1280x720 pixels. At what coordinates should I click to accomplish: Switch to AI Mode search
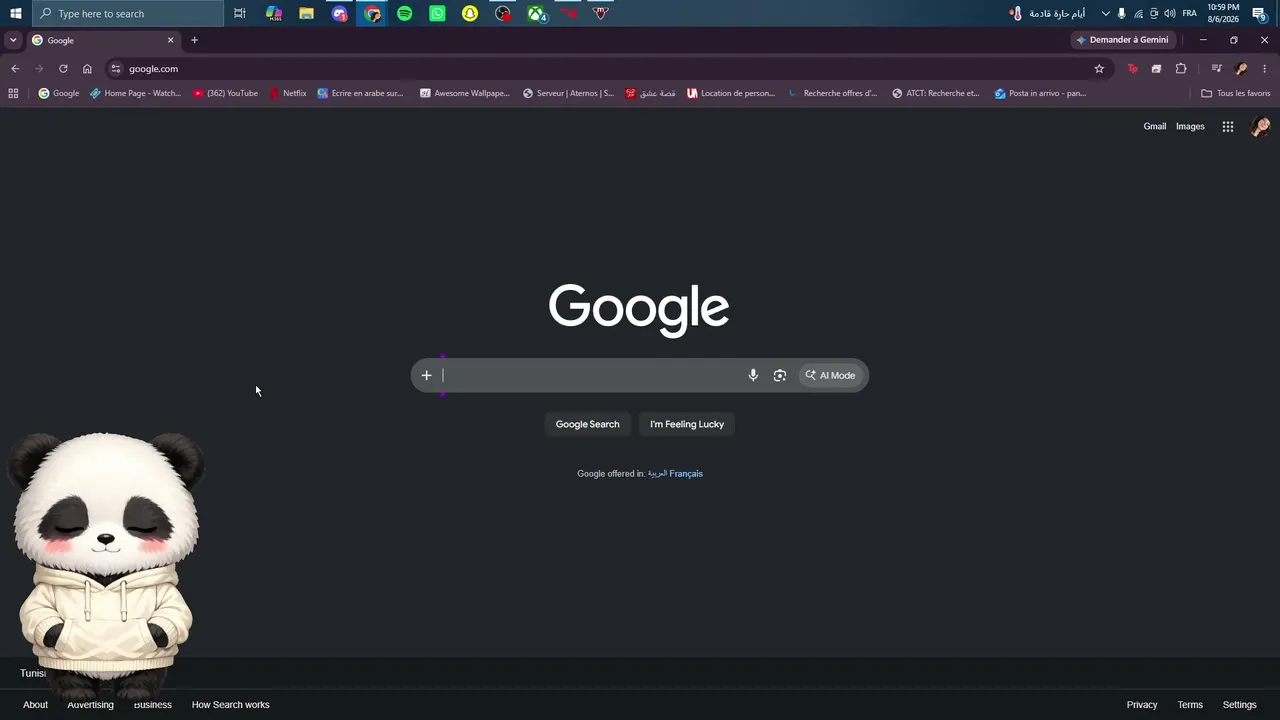831,375
